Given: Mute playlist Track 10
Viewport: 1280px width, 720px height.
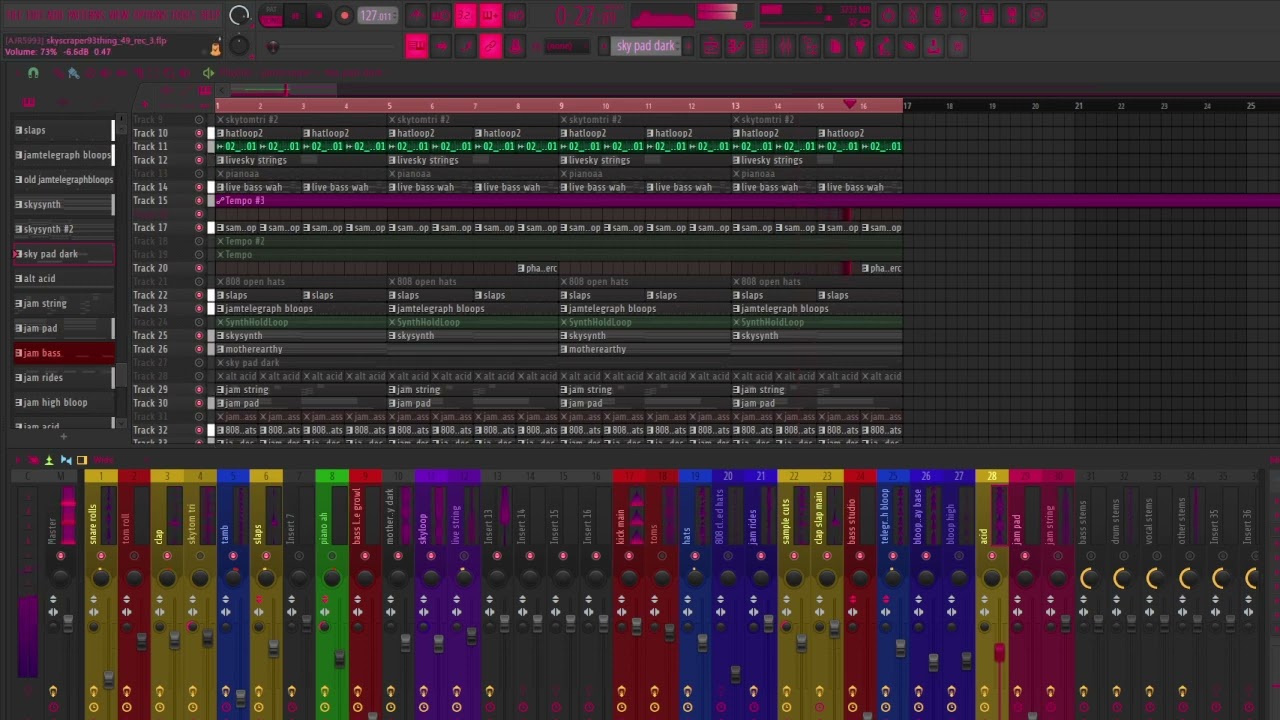Looking at the screenshot, I should pyautogui.click(x=199, y=133).
